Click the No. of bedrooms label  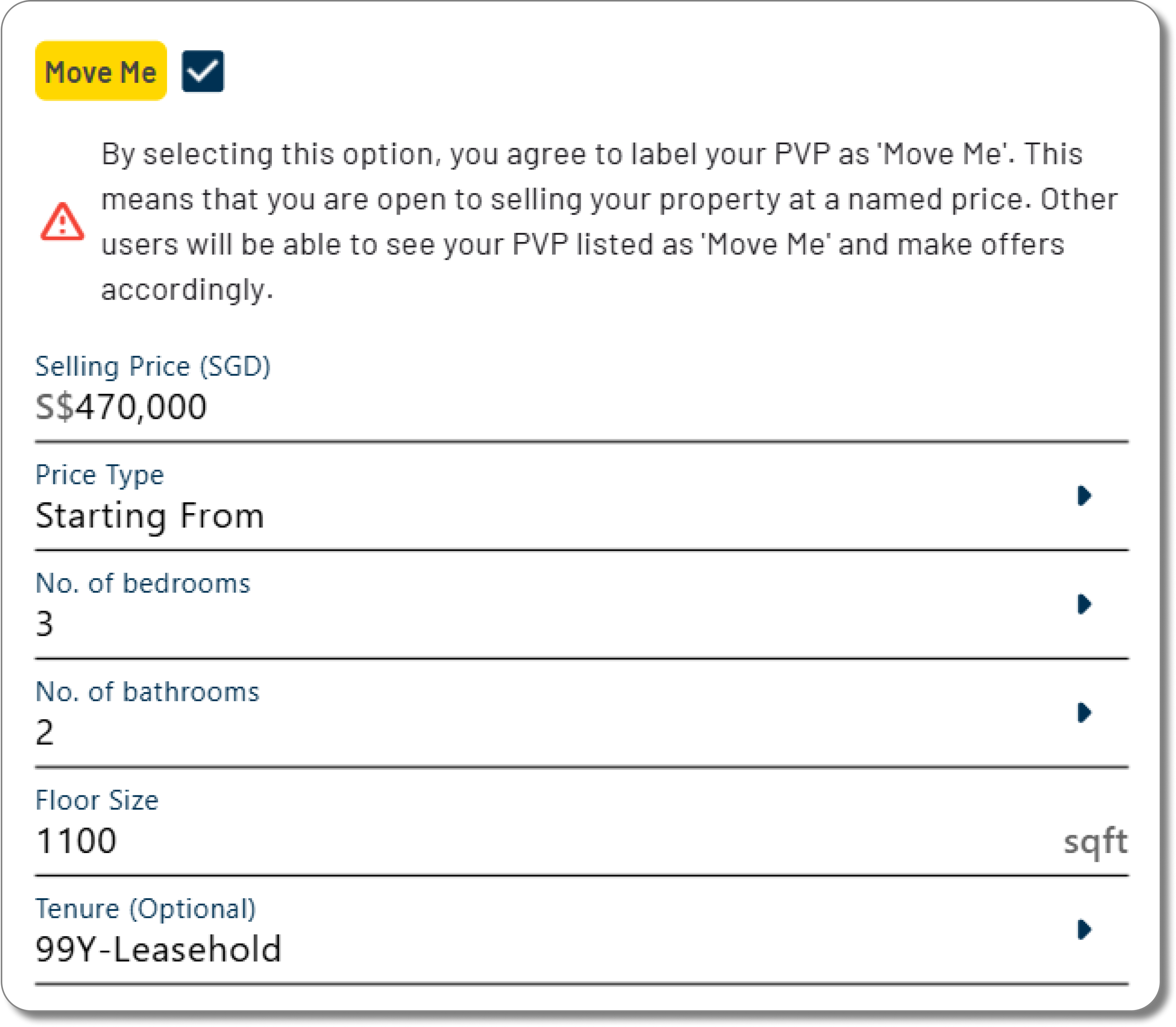pyautogui.click(x=143, y=583)
